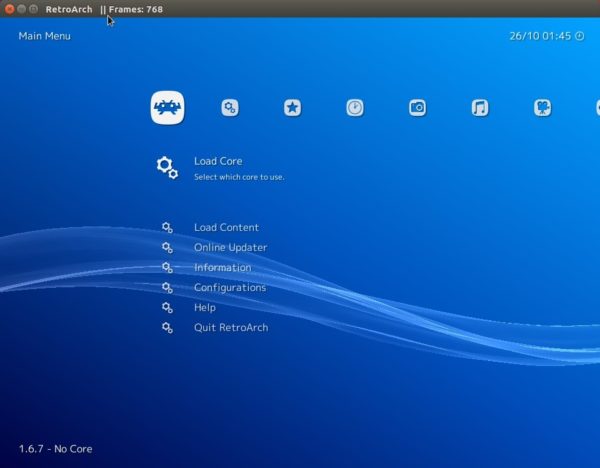Open the Information menu entry
The width and height of the screenshot is (600, 468).
click(223, 267)
